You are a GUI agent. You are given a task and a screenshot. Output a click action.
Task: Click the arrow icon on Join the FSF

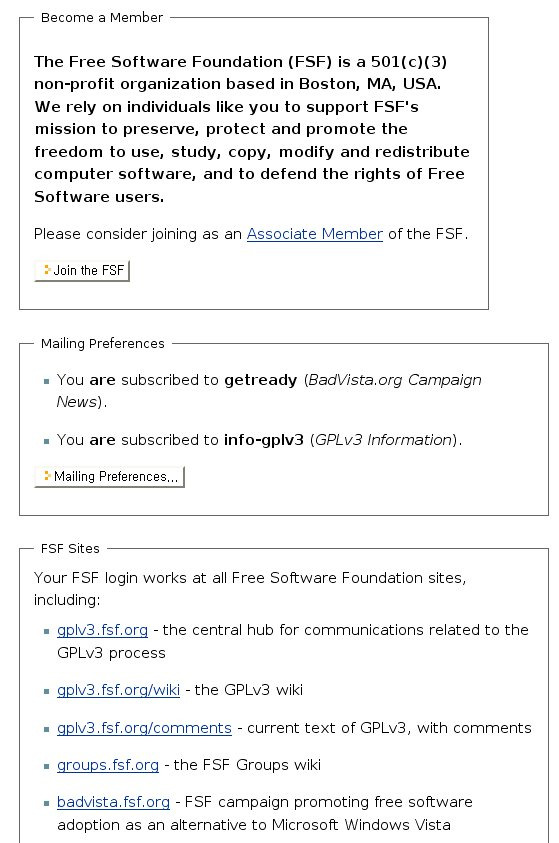pos(47,269)
